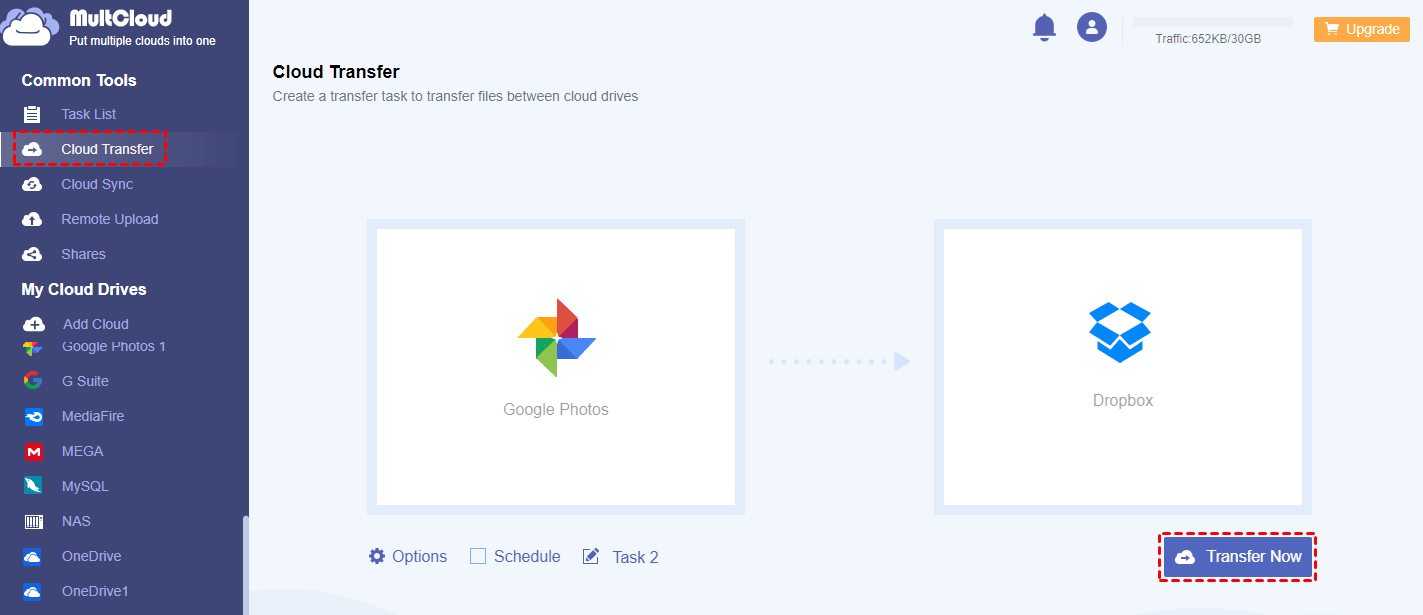Open Shares menu item
This screenshot has width=1423, height=615.
[83, 254]
